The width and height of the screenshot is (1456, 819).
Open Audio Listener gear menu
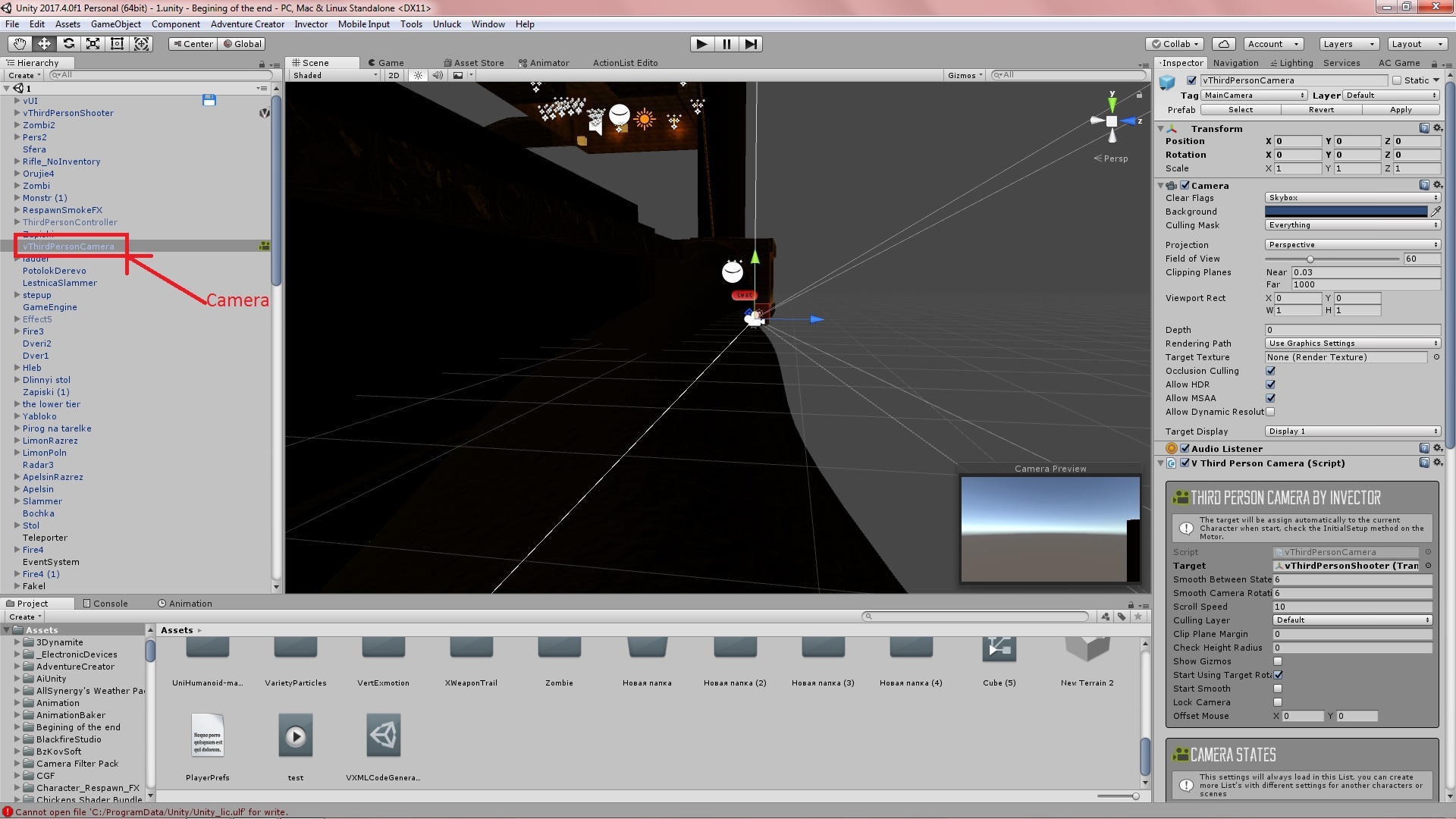(1437, 448)
